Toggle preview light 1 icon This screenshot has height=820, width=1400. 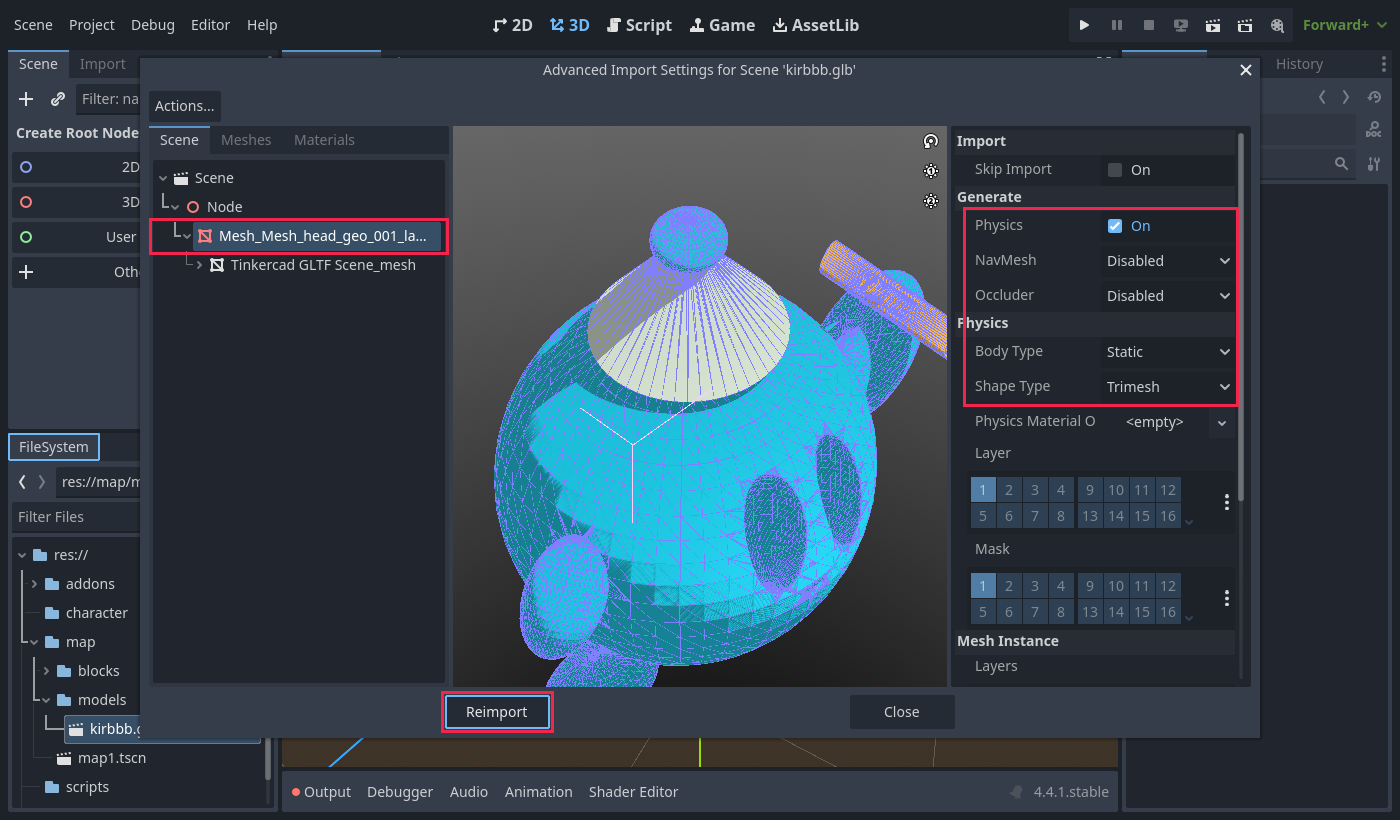click(931, 171)
